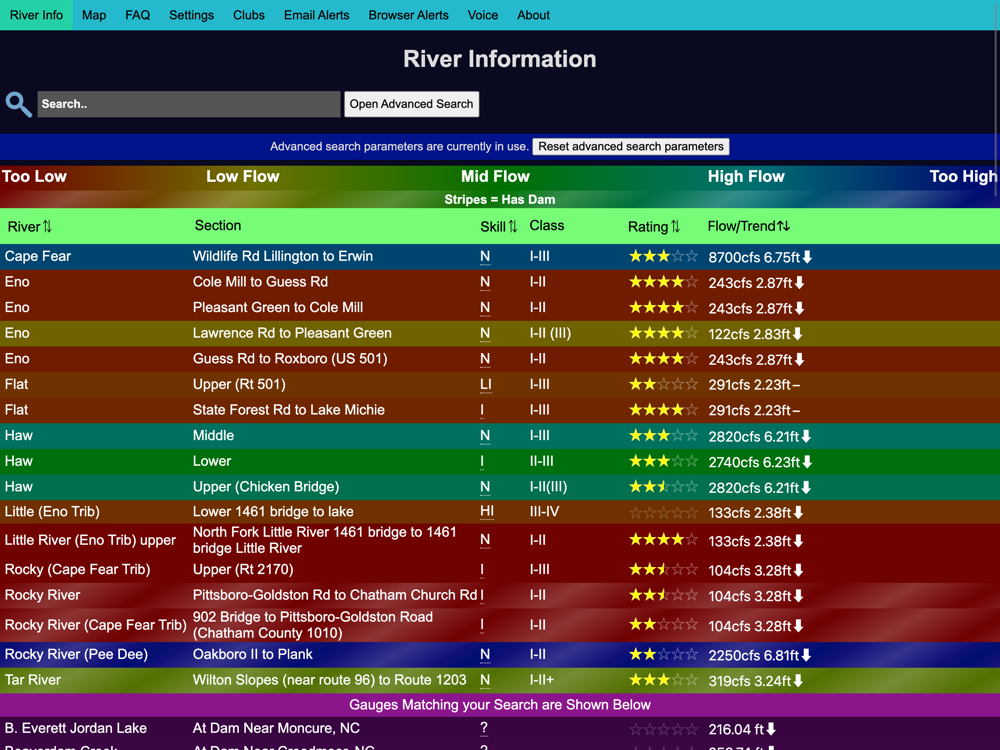Screen dimensions: 1000x750
Task: Switch to the Map tab
Action: [94, 15]
